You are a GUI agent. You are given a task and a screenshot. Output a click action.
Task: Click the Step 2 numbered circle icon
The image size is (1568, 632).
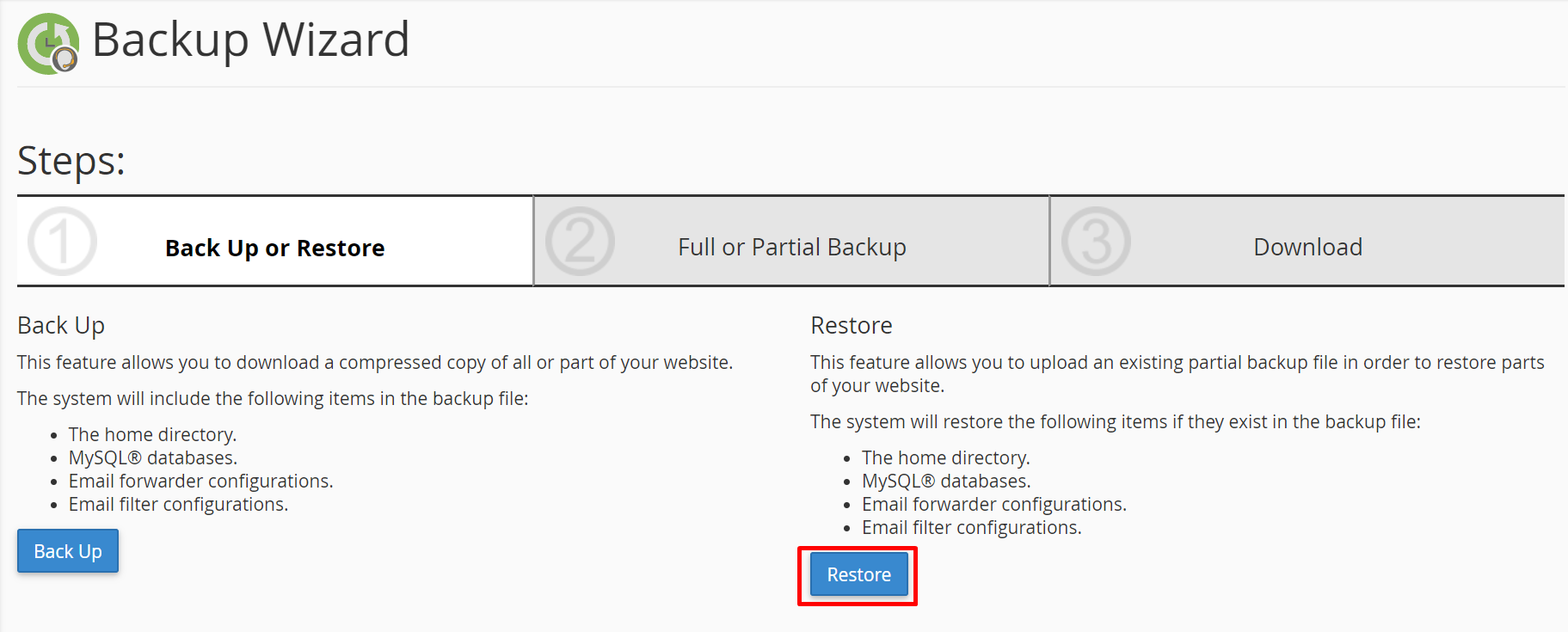[579, 241]
